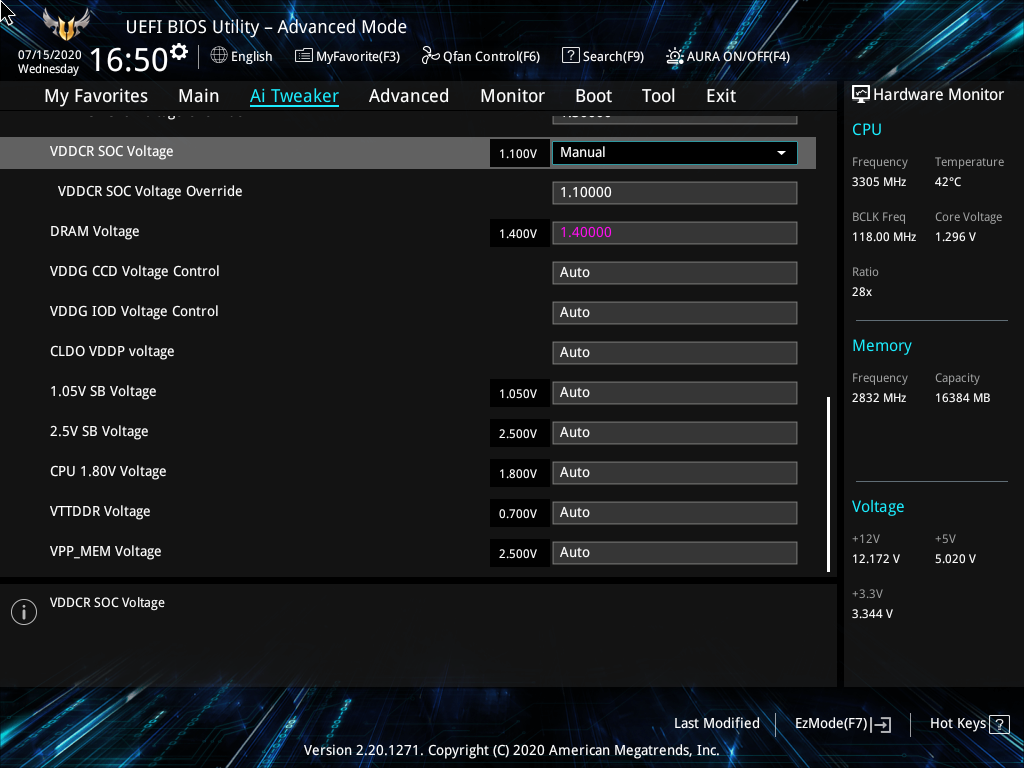The image size is (1024, 768).
Task: Click Qfan Control(F6) label
Action: 491,57
